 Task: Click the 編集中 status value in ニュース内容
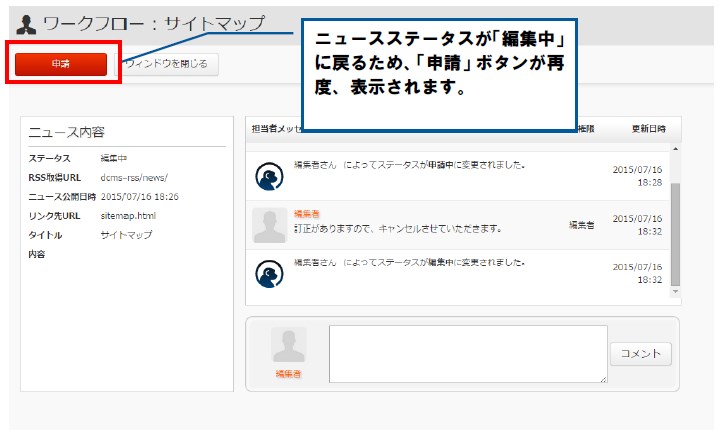tap(113, 158)
